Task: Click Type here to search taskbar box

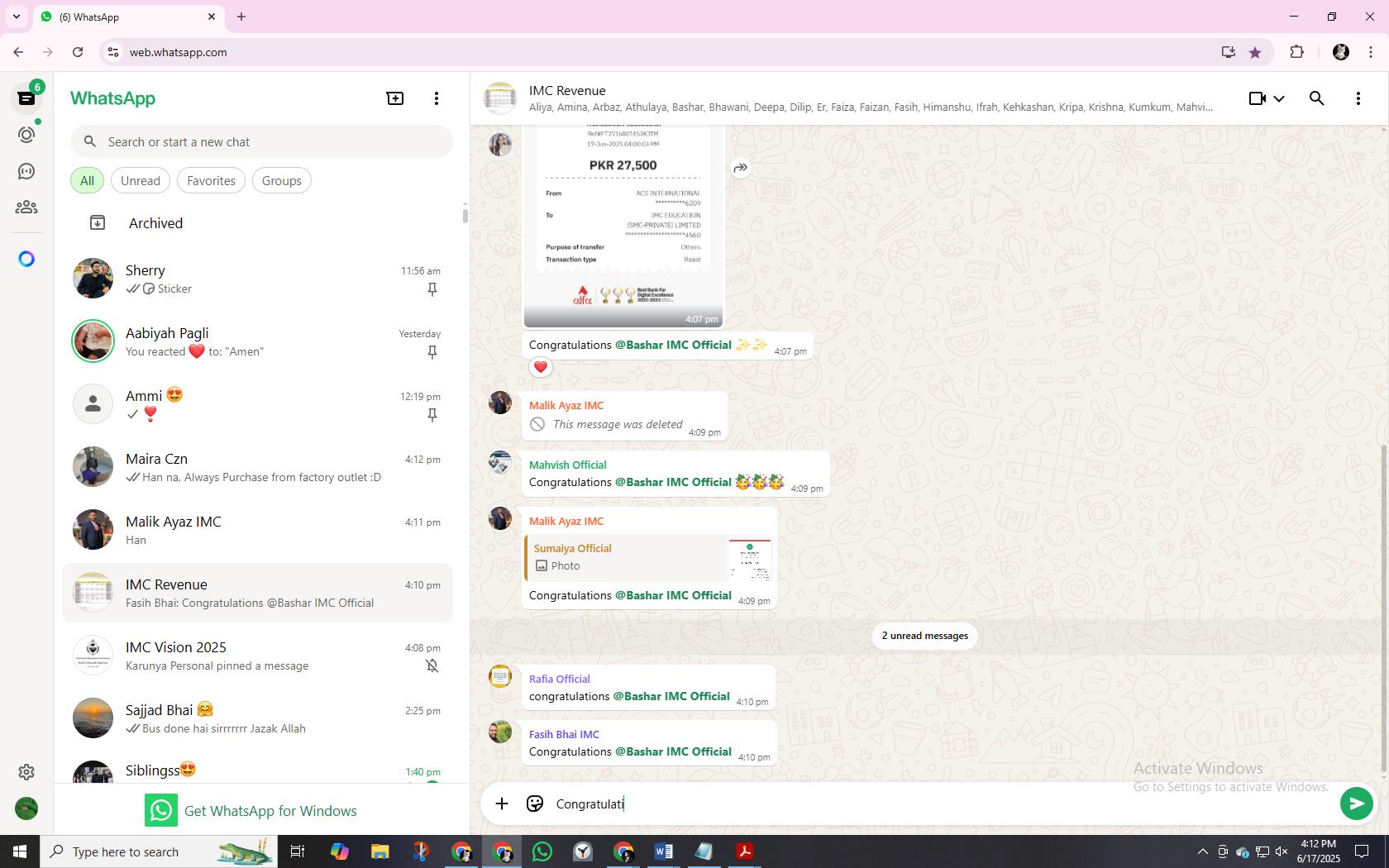Action: pos(160,851)
